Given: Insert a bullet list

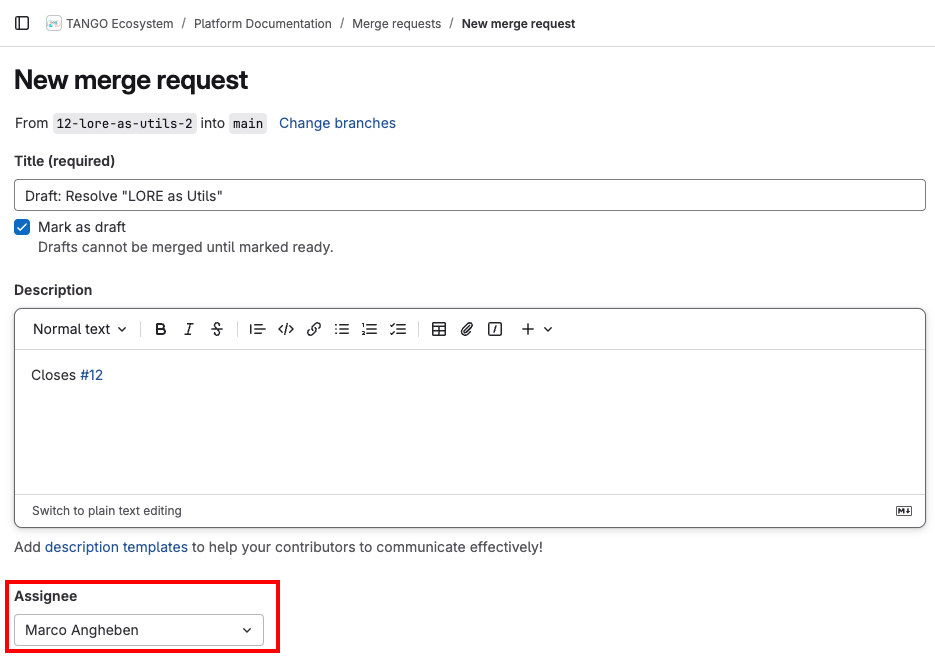Looking at the screenshot, I should click(x=341, y=328).
